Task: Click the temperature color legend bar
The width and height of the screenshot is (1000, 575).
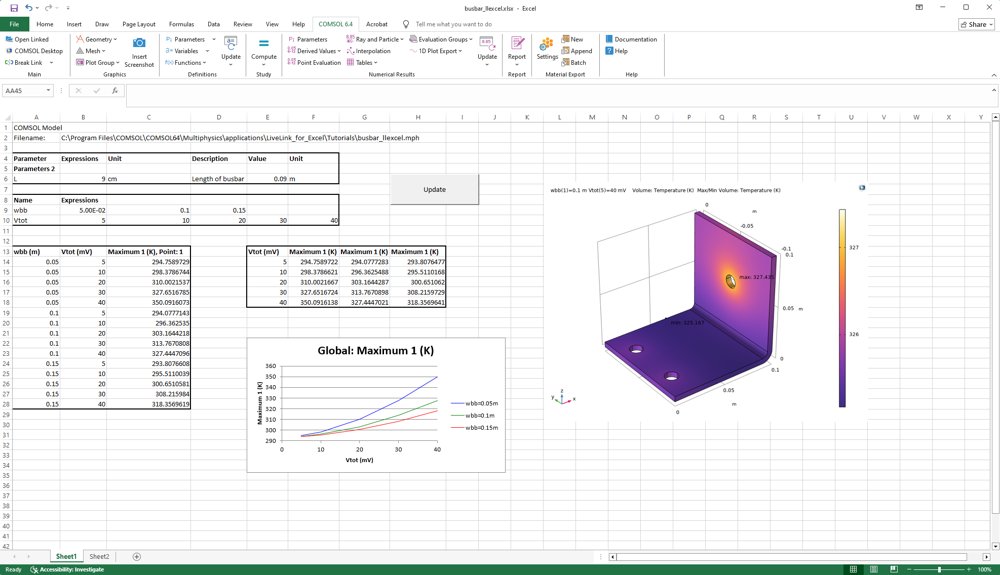Action: coord(842,308)
